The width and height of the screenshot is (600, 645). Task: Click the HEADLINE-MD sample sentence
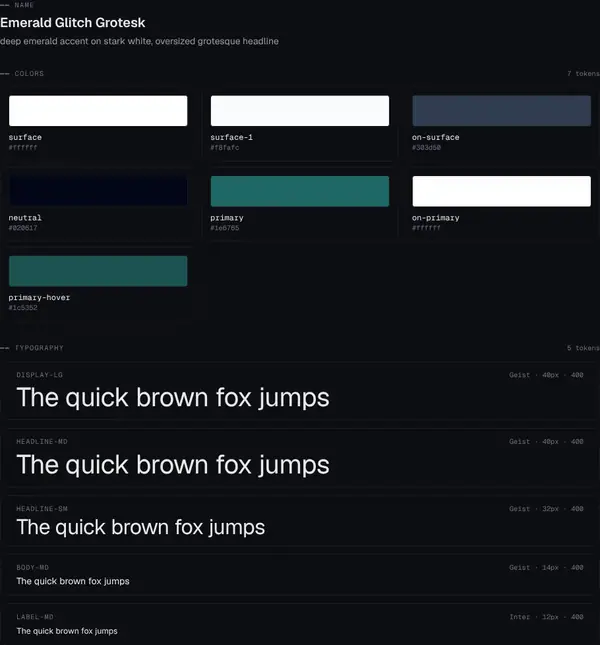173,465
